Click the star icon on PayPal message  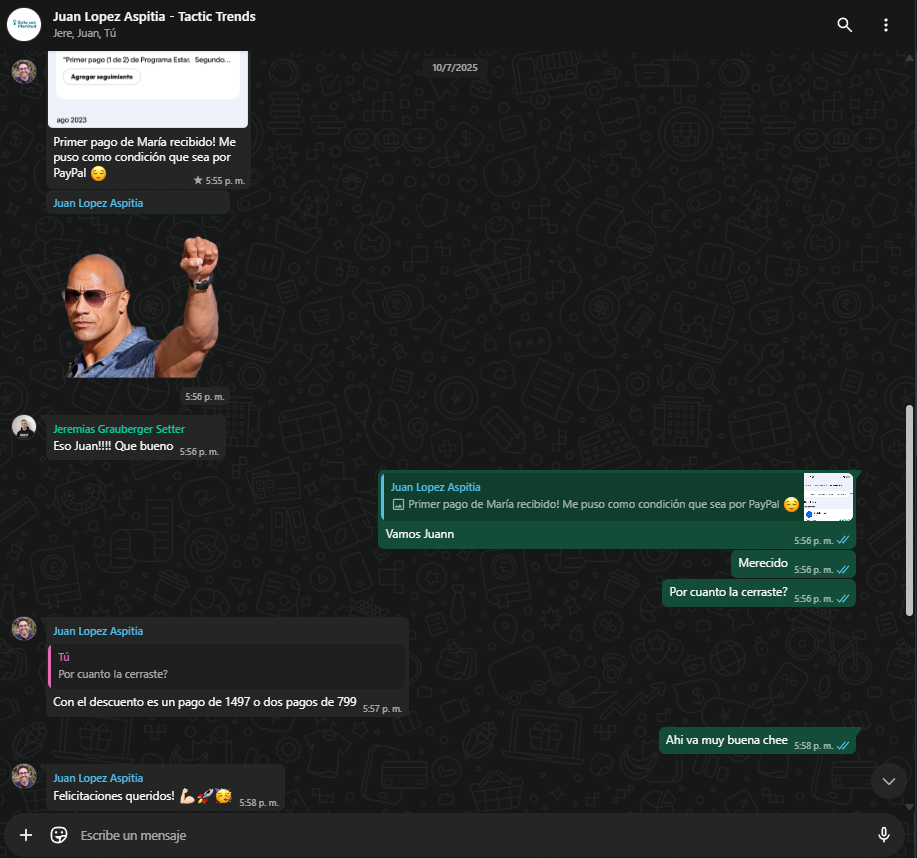pyautogui.click(x=198, y=181)
